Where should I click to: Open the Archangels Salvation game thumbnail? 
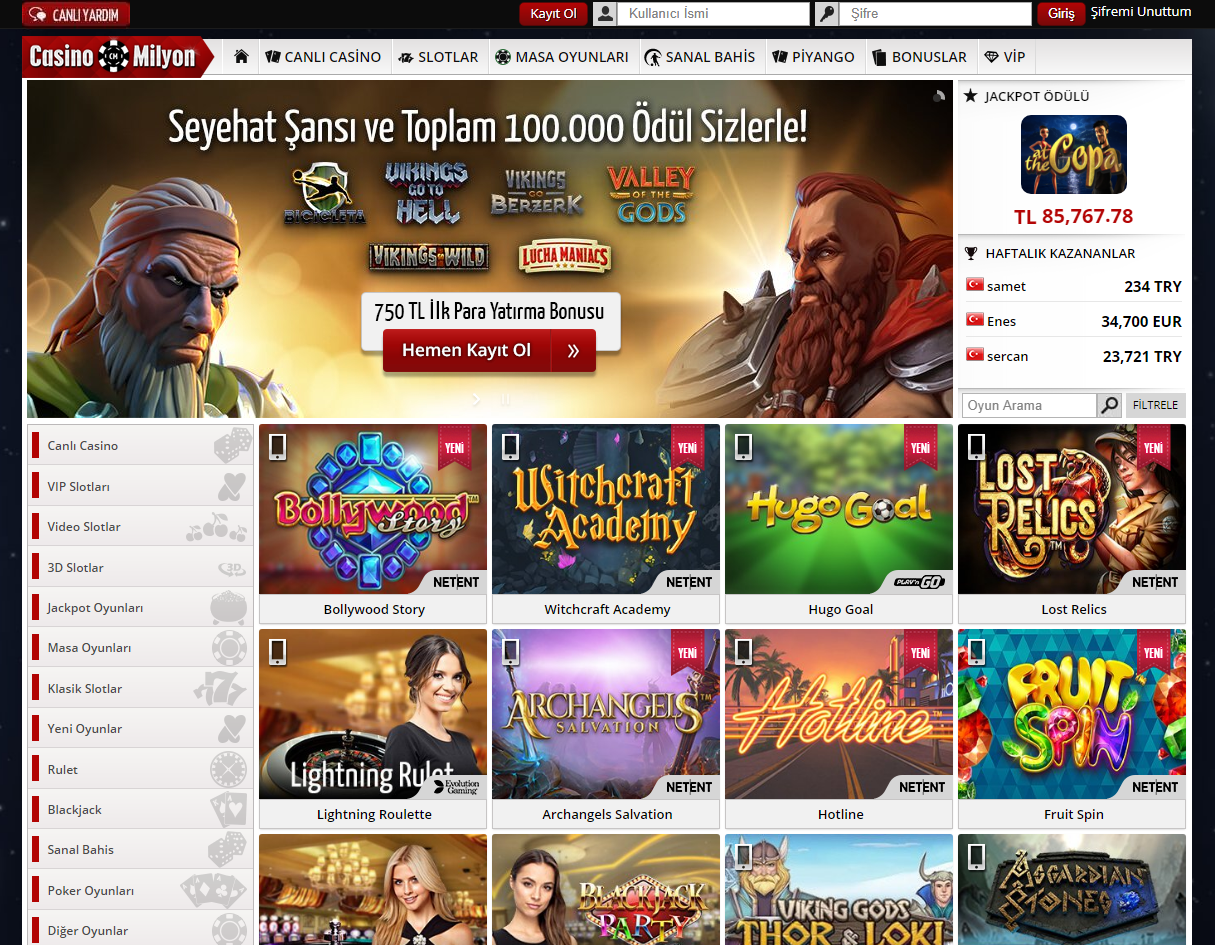(x=606, y=714)
